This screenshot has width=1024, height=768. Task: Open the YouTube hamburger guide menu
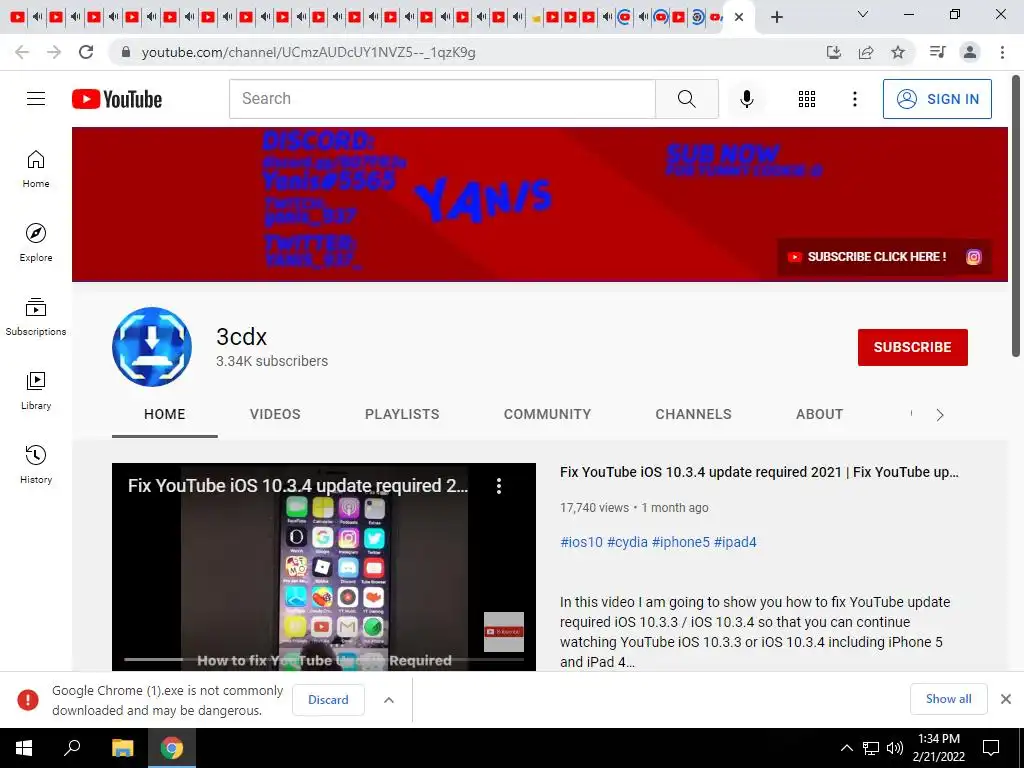pyautogui.click(x=36, y=99)
